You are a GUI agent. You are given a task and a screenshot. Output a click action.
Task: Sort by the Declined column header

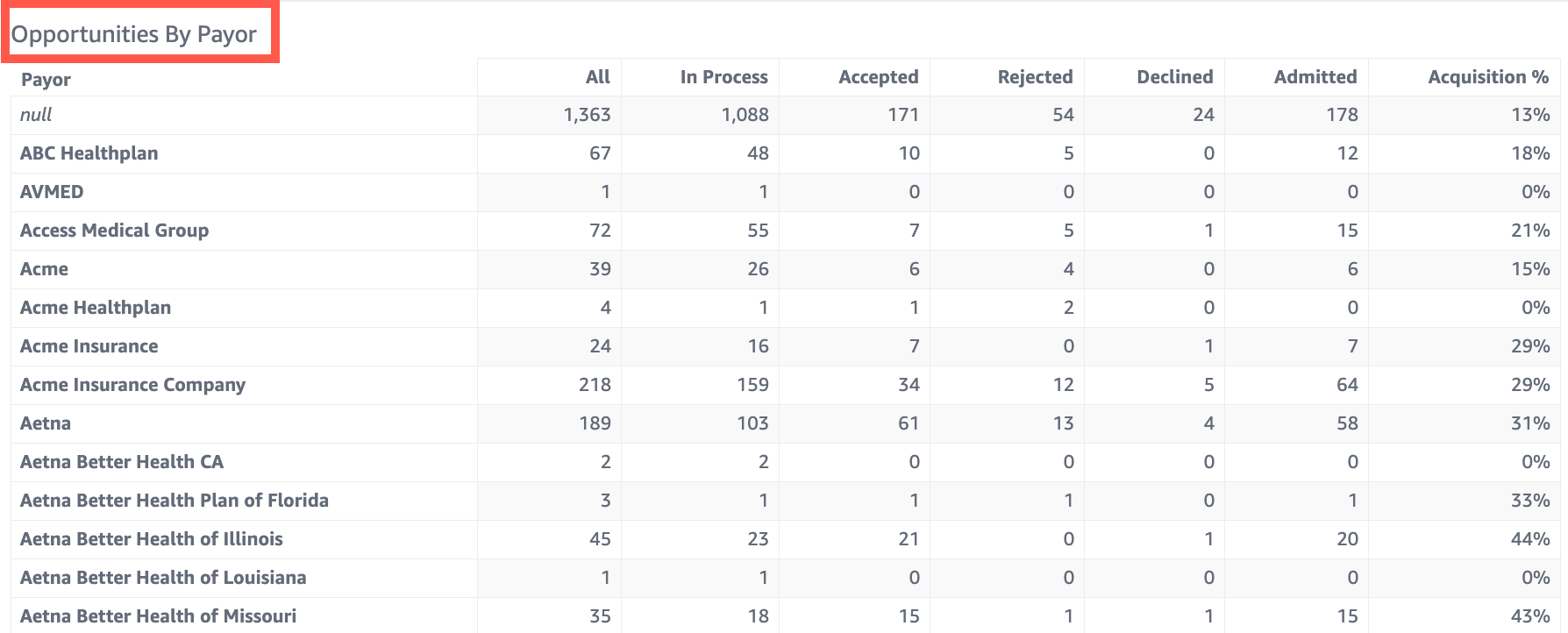pyautogui.click(x=1174, y=77)
